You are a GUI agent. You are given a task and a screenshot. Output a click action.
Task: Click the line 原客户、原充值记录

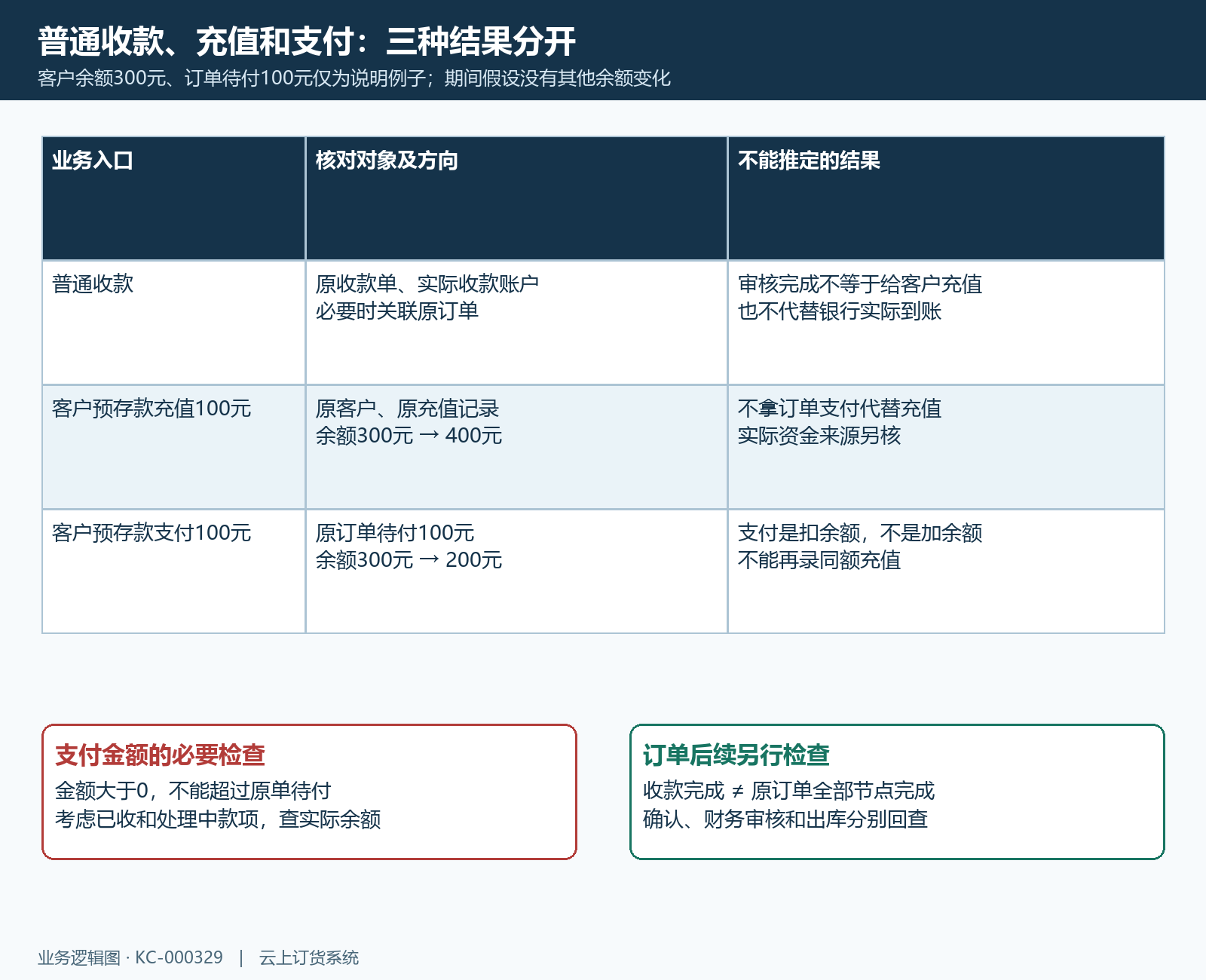(x=407, y=409)
